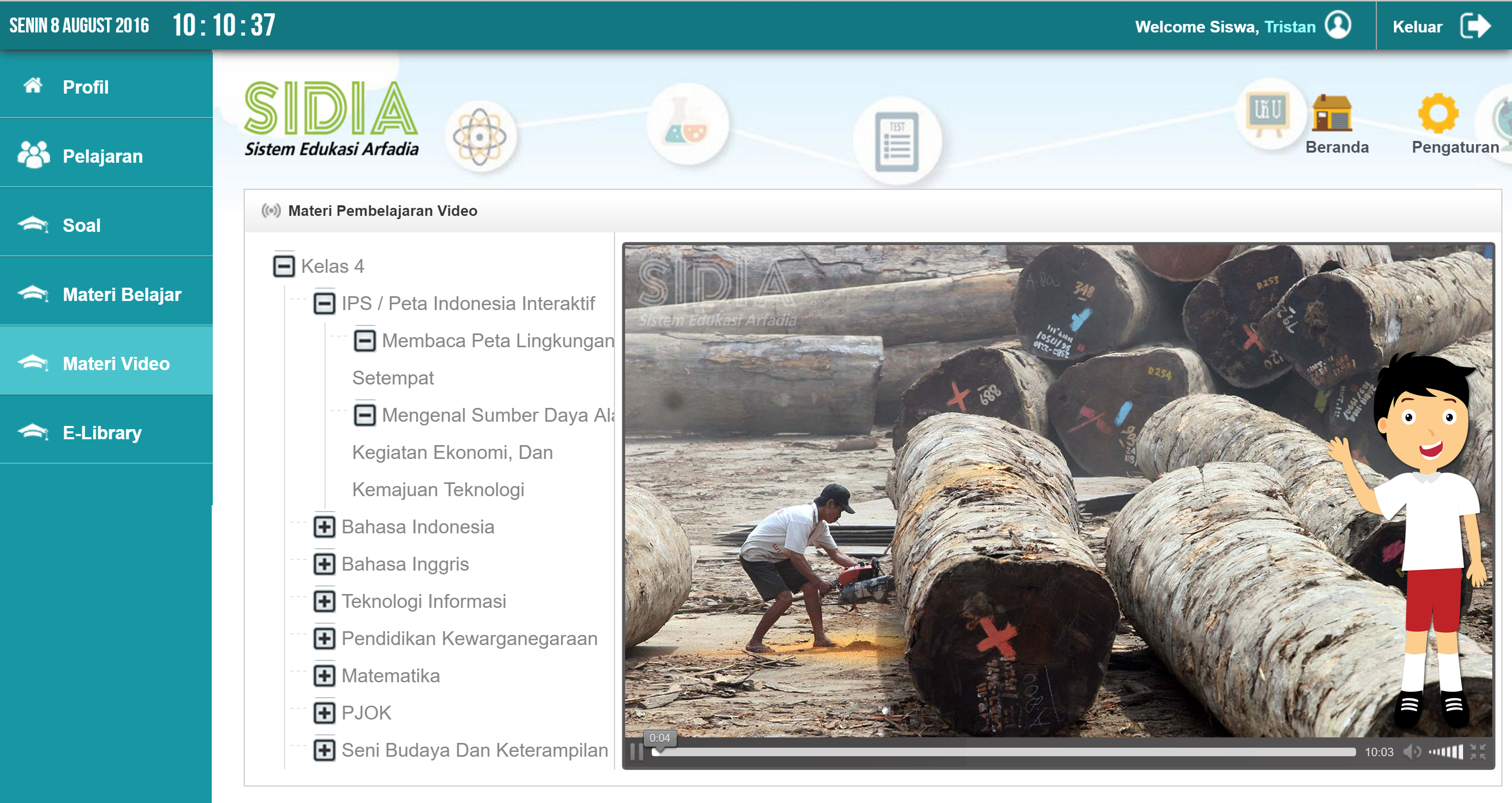The width and height of the screenshot is (1512, 803).
Task: Click the broadcast icon beside Materi Pembelajaran Video
Action: (271, 211)
